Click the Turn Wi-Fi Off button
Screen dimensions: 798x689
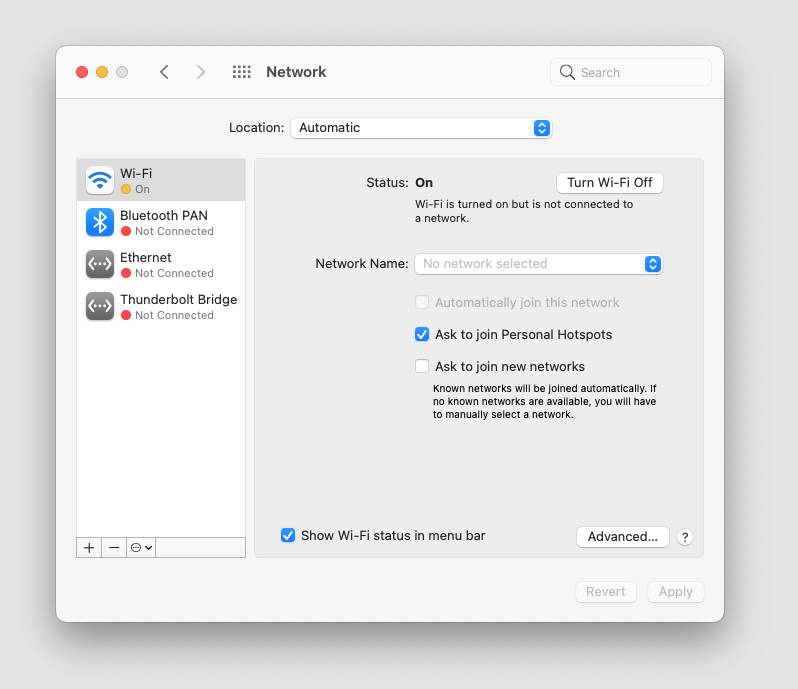609,183
